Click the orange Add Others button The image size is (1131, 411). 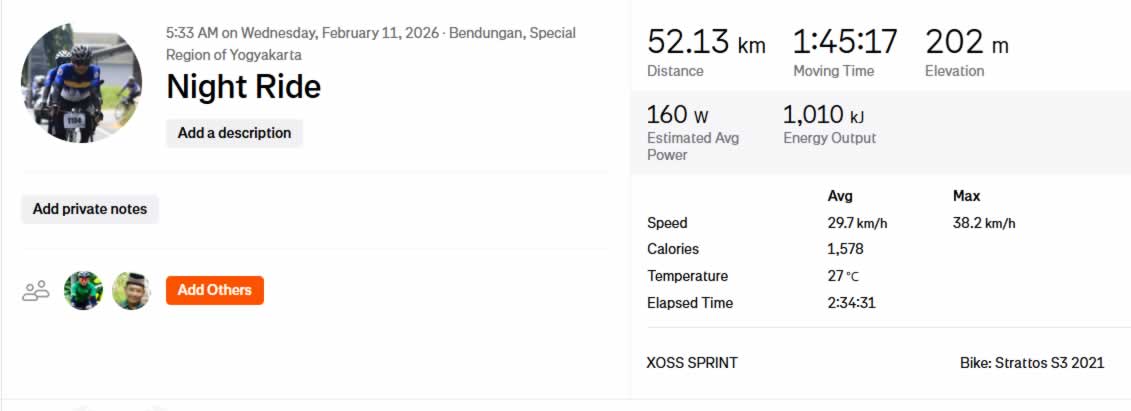coord(214,290)
